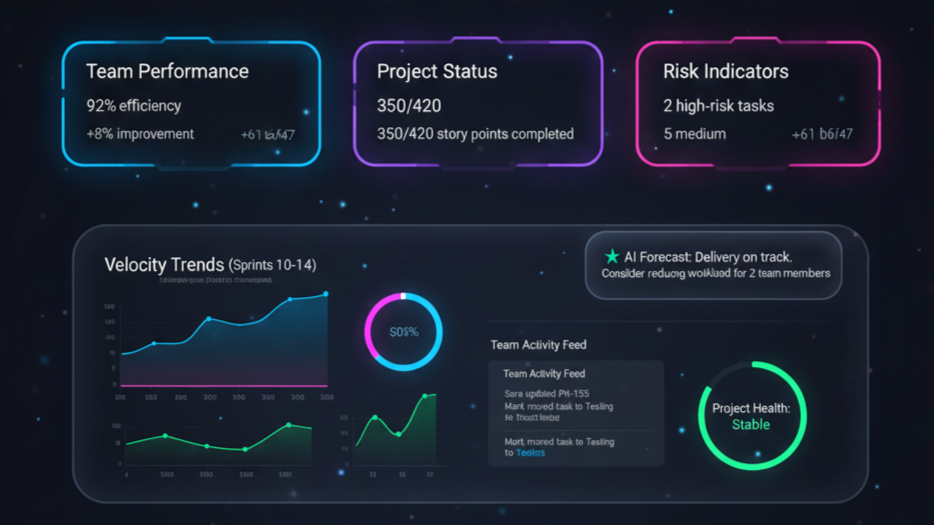Click the blue link at feed bottom
Screen dimensions: 934x525
tap(531, 453)
